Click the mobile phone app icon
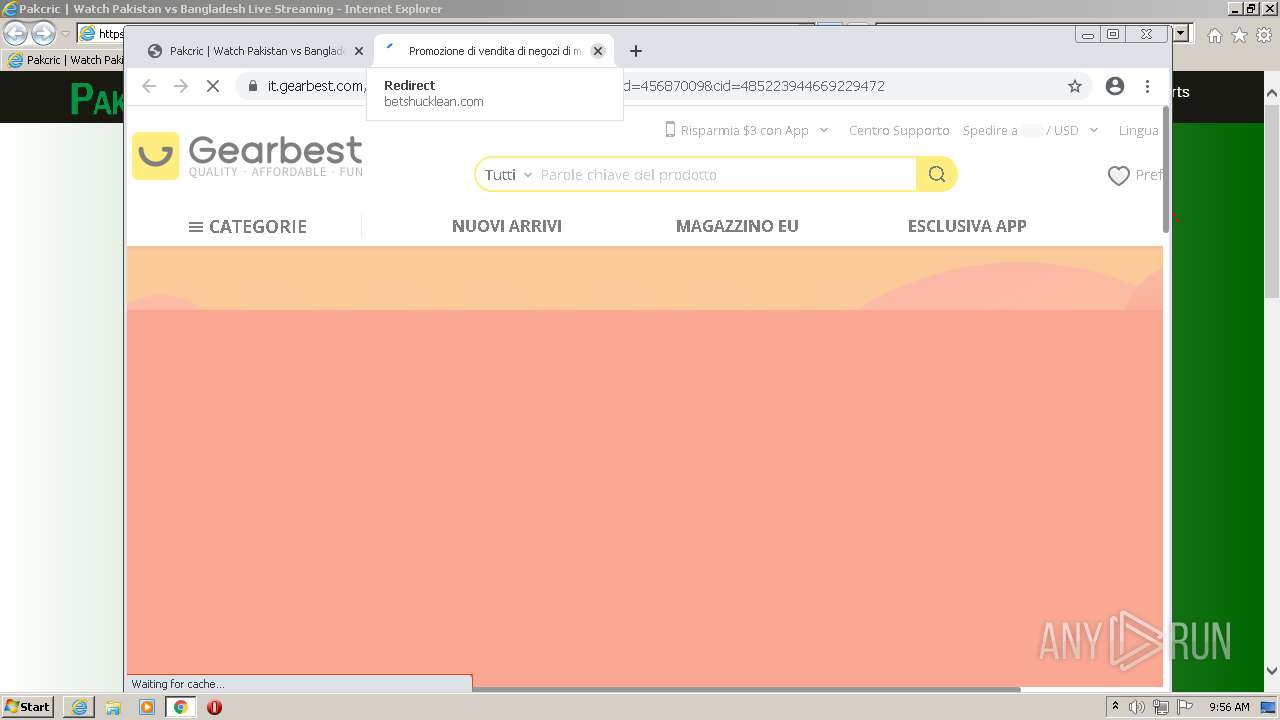The height and width of the screenshot is (720, 1280). coord(670,129)
